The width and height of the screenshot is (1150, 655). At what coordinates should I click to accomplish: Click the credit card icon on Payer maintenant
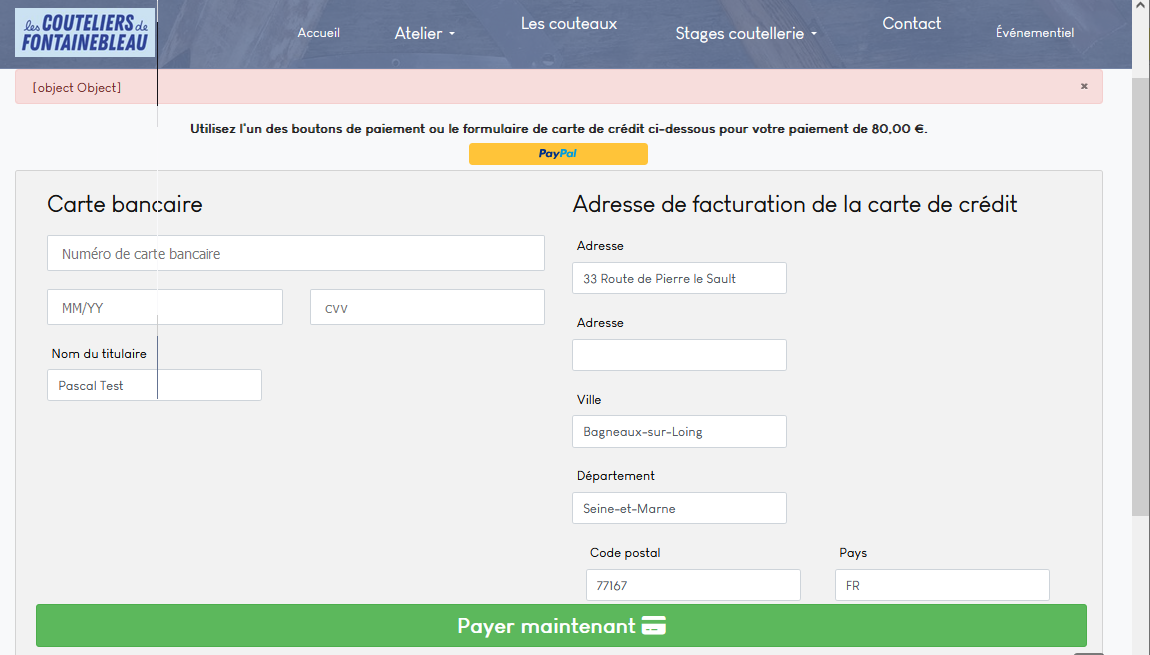click(x=653, y=626)
